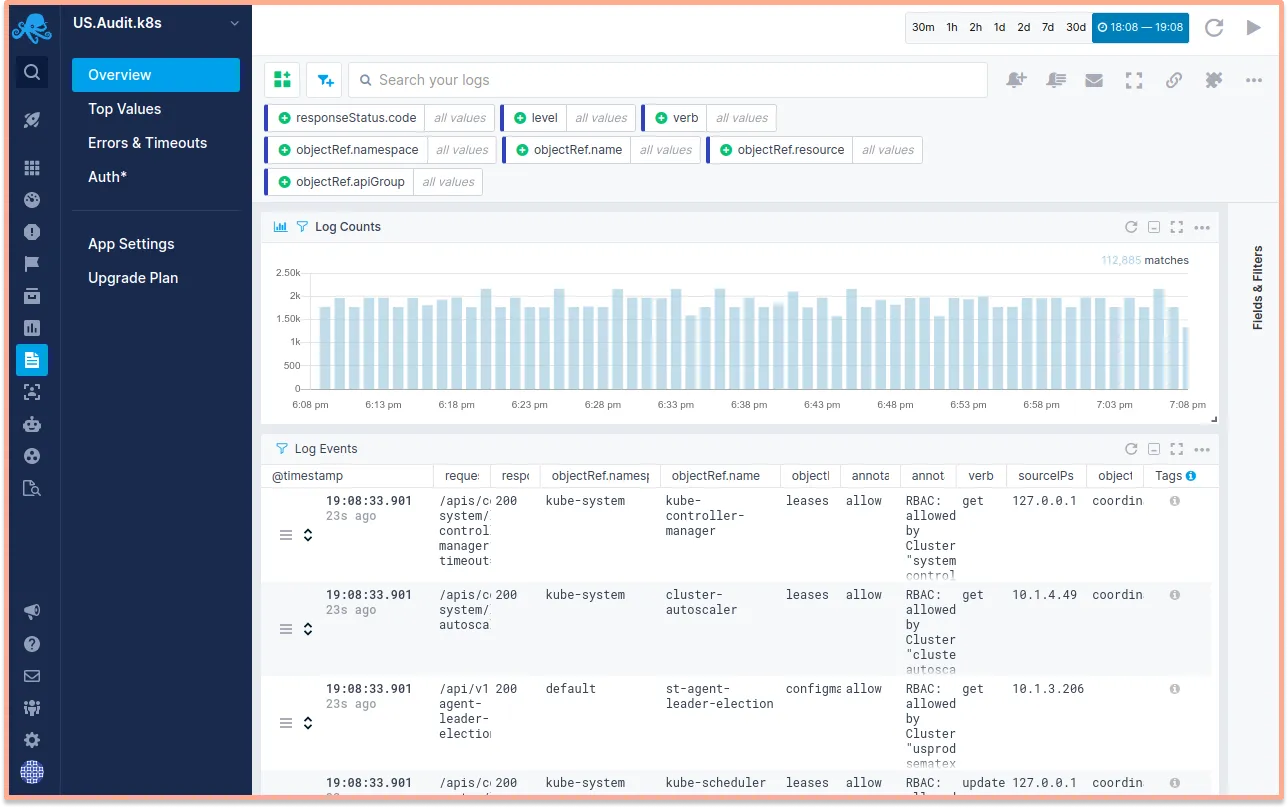The image size is (1288, 808).
Task: Open objectRef.resource filter values
Action: pyautogui.click(x=888, y=150)
